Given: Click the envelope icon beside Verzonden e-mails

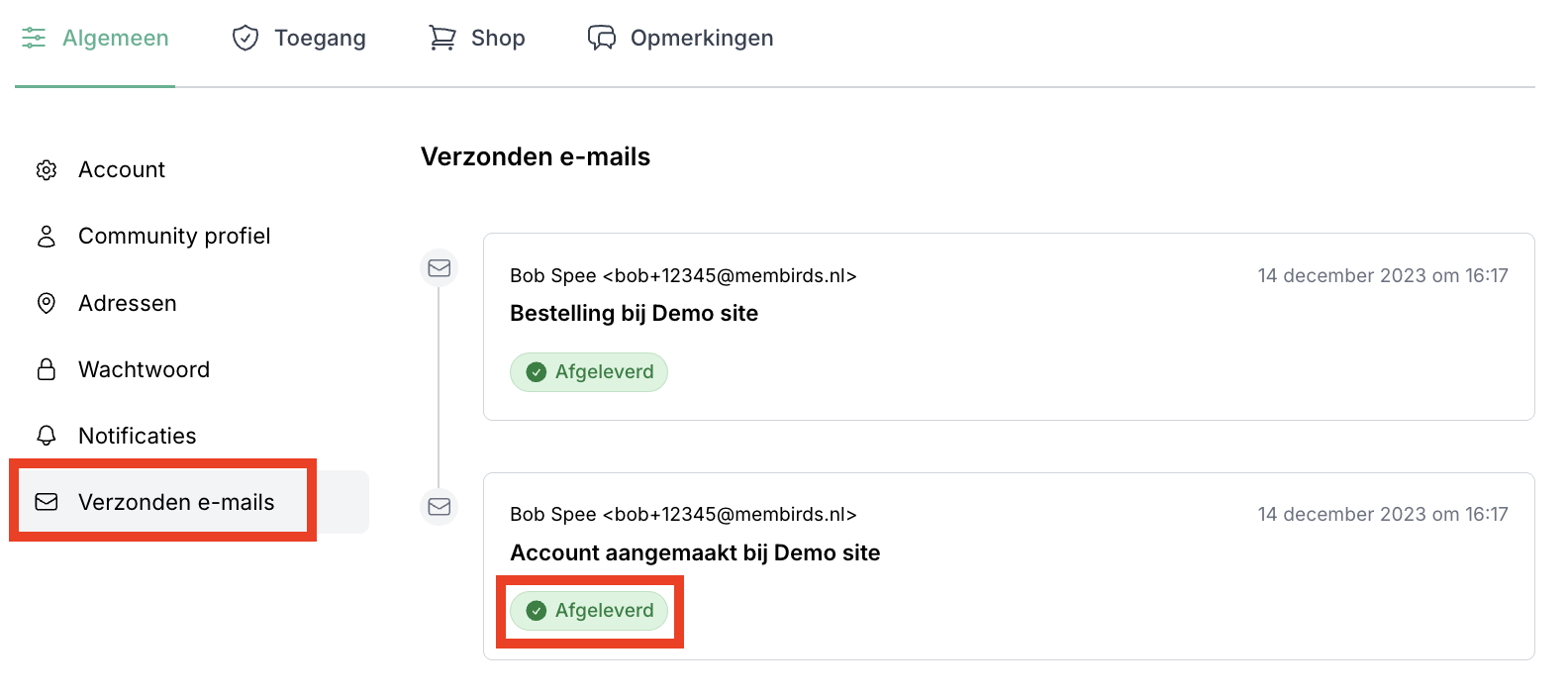Looking at the screenshot, I should (47, 502).
